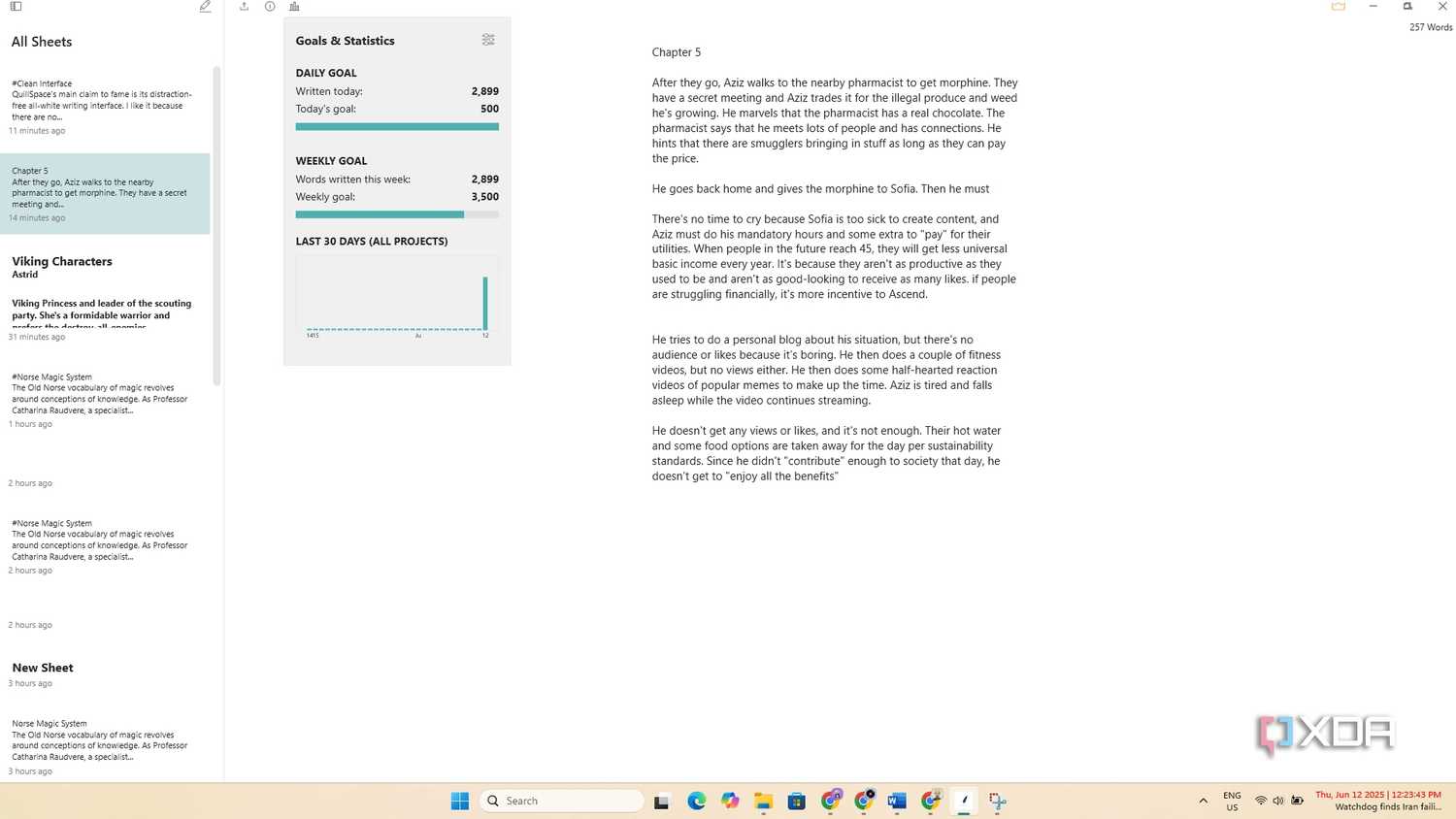Switch to Microsoft Word on taskbar
Image resolution: width=1456 pixels, height=819 pixels.
point(897,801)
